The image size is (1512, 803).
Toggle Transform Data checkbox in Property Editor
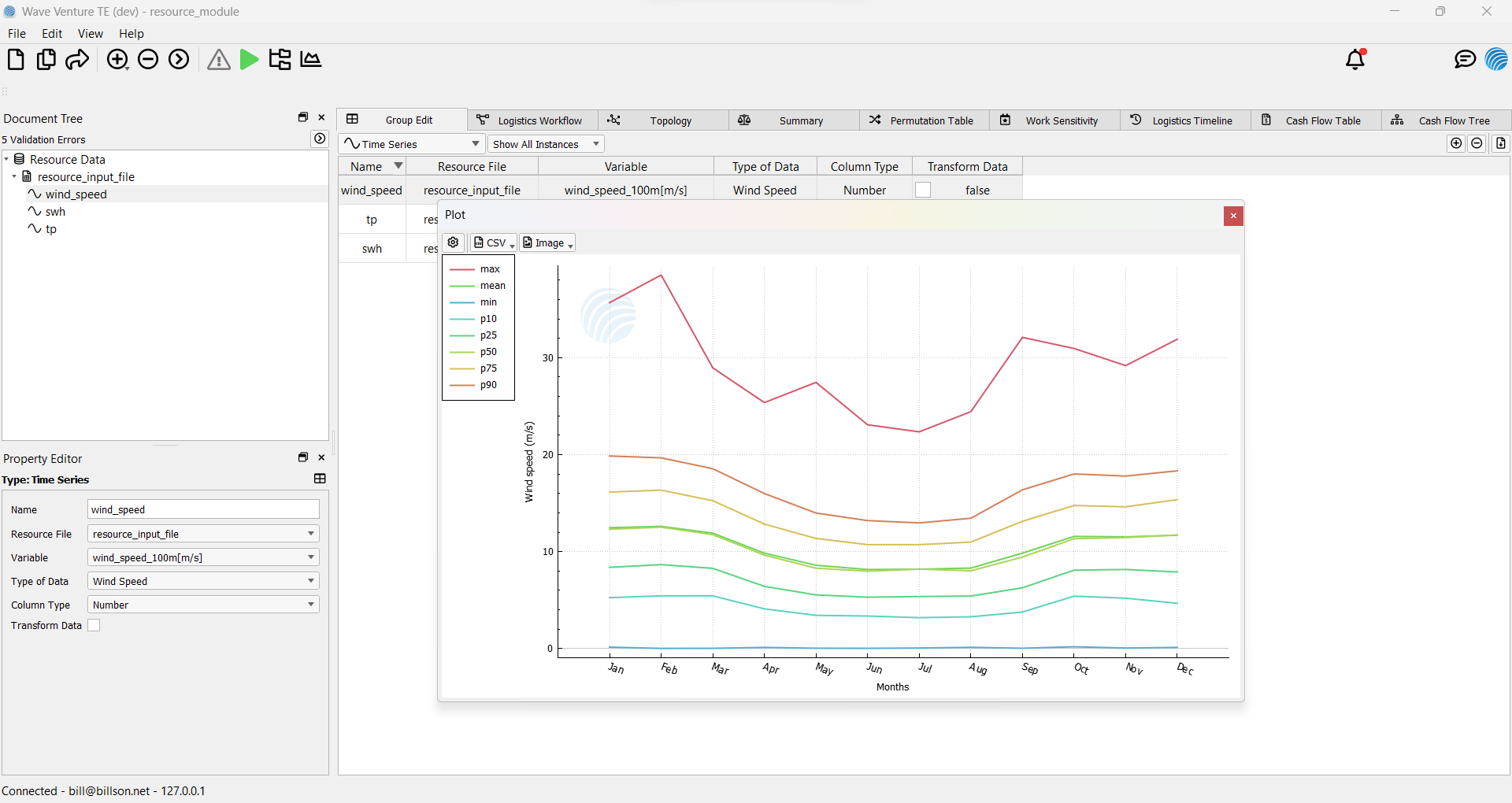click(x=94, y=625)
